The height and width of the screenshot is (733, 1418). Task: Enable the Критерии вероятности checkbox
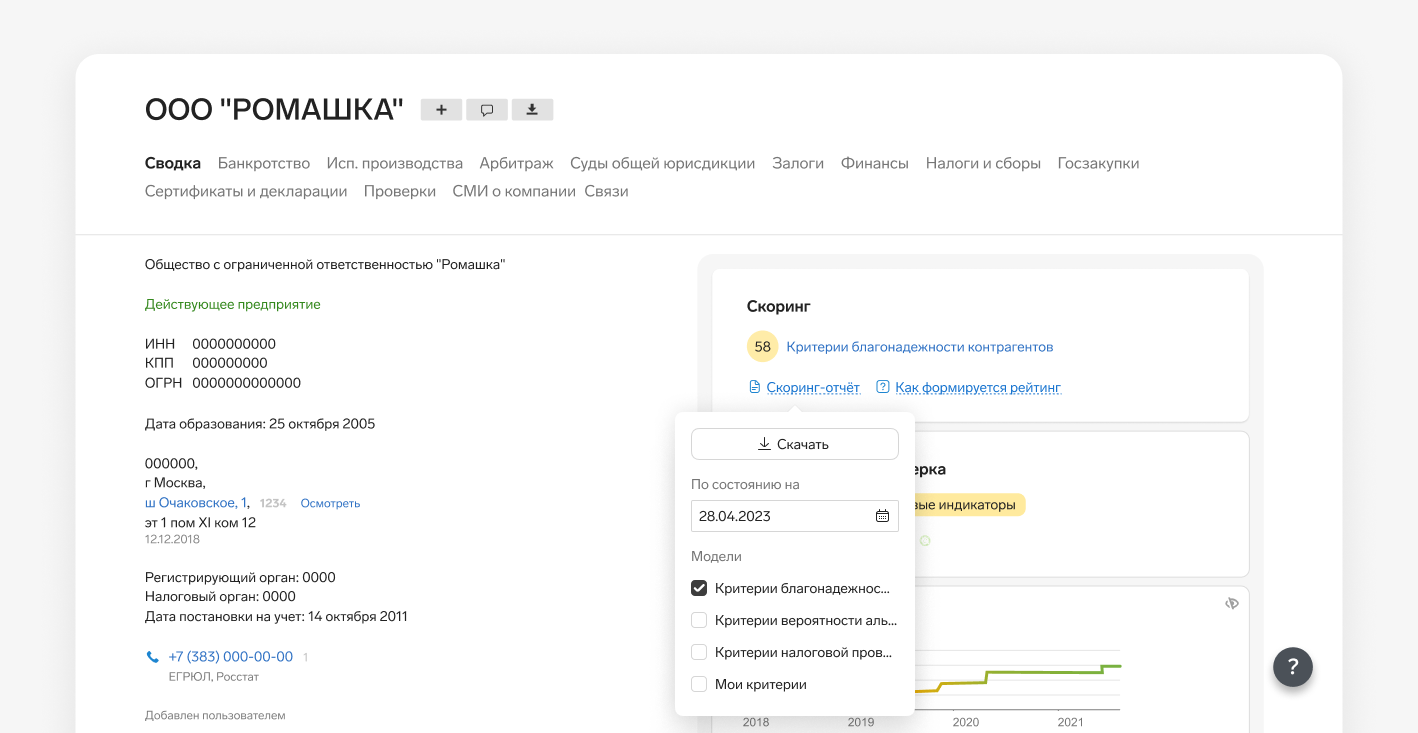click(699, 620)
